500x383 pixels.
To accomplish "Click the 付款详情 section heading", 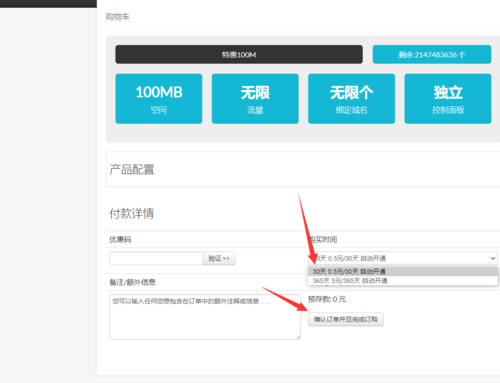I will click(x=132, y=213).
